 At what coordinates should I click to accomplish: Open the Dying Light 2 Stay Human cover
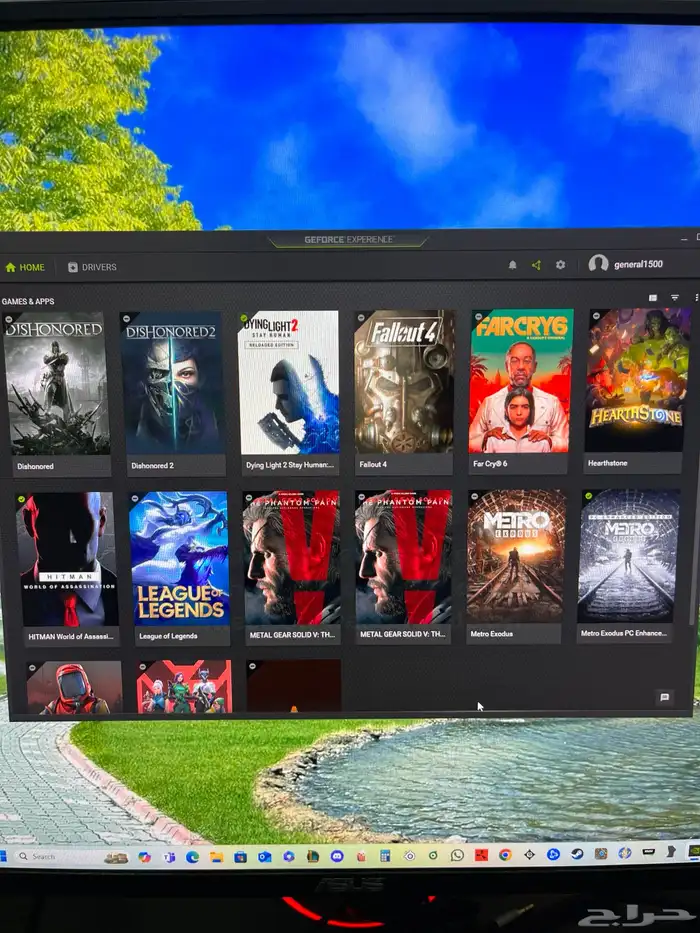pyautogui.click(x=289, y=382)
